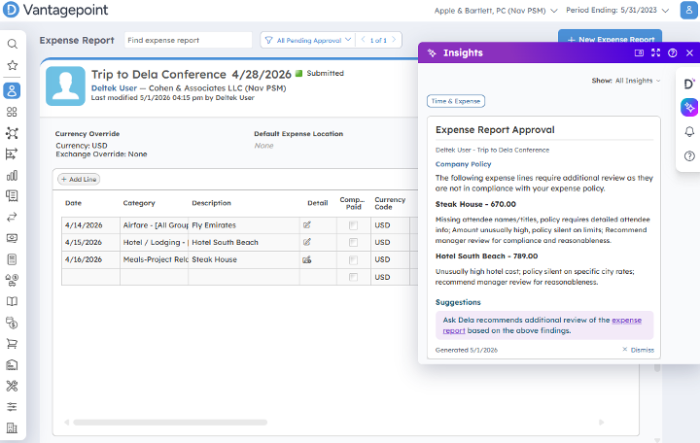Open notifications bell icon on right rail
700x443 pixels.
[689, 132]
